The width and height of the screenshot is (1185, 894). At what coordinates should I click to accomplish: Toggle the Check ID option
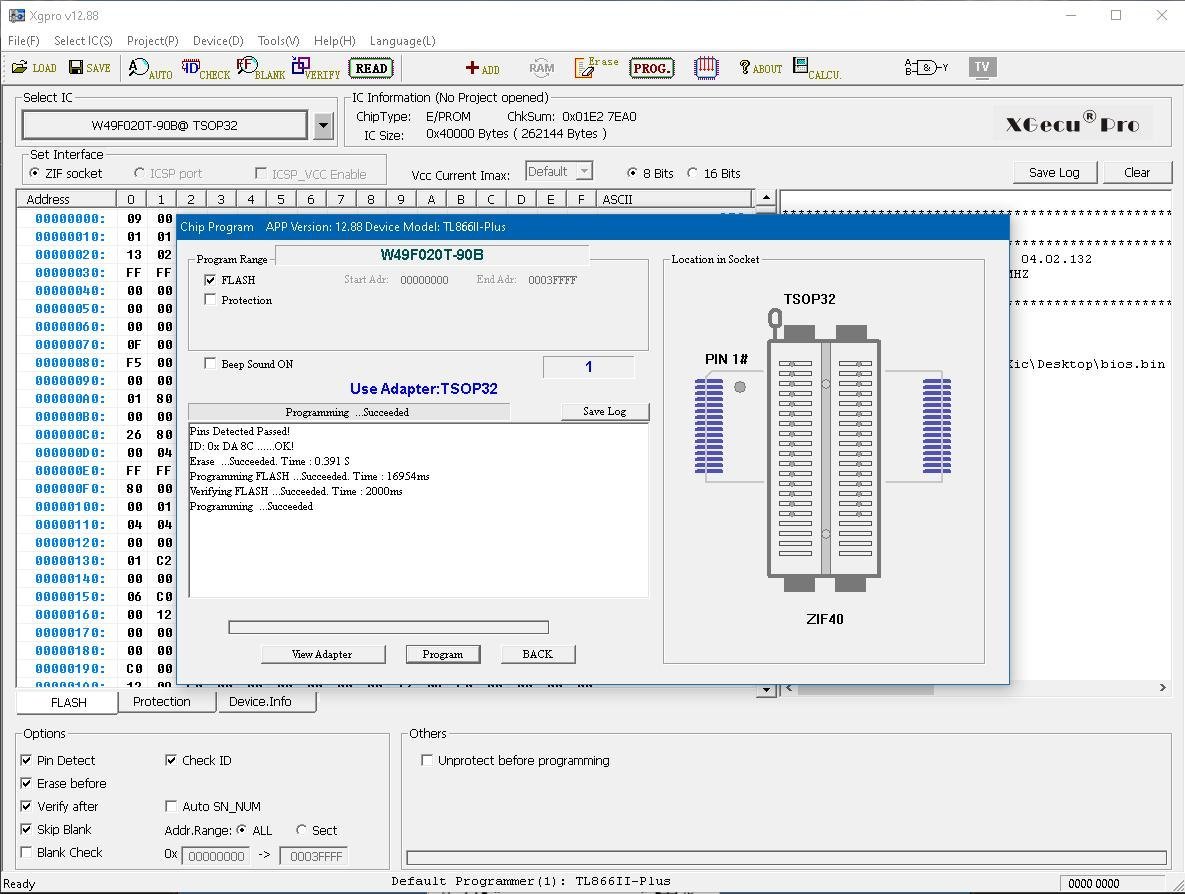point(171,760)
